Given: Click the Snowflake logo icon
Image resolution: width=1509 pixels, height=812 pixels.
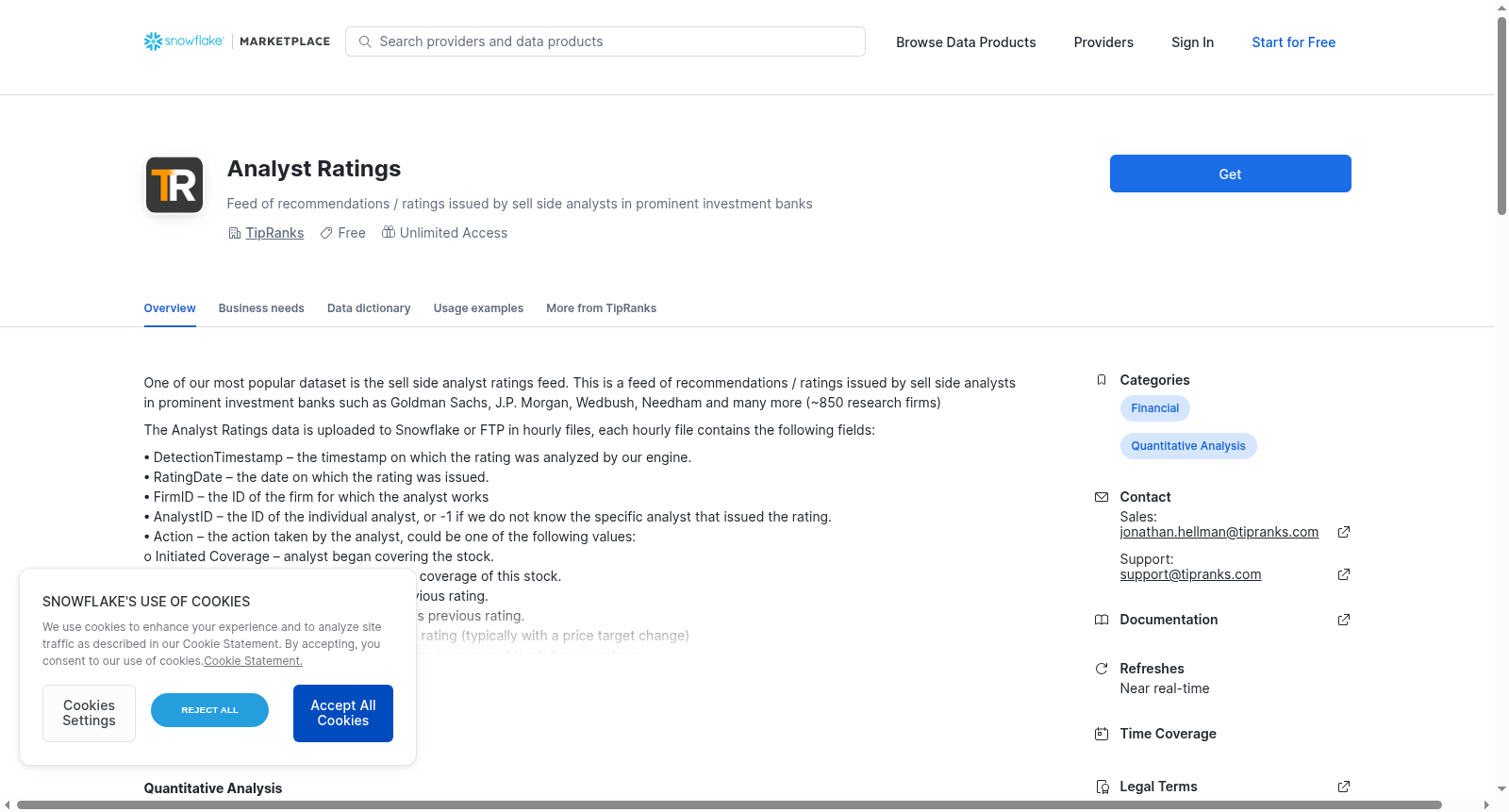Looking at the screenshot, I should tap(153, 41).
